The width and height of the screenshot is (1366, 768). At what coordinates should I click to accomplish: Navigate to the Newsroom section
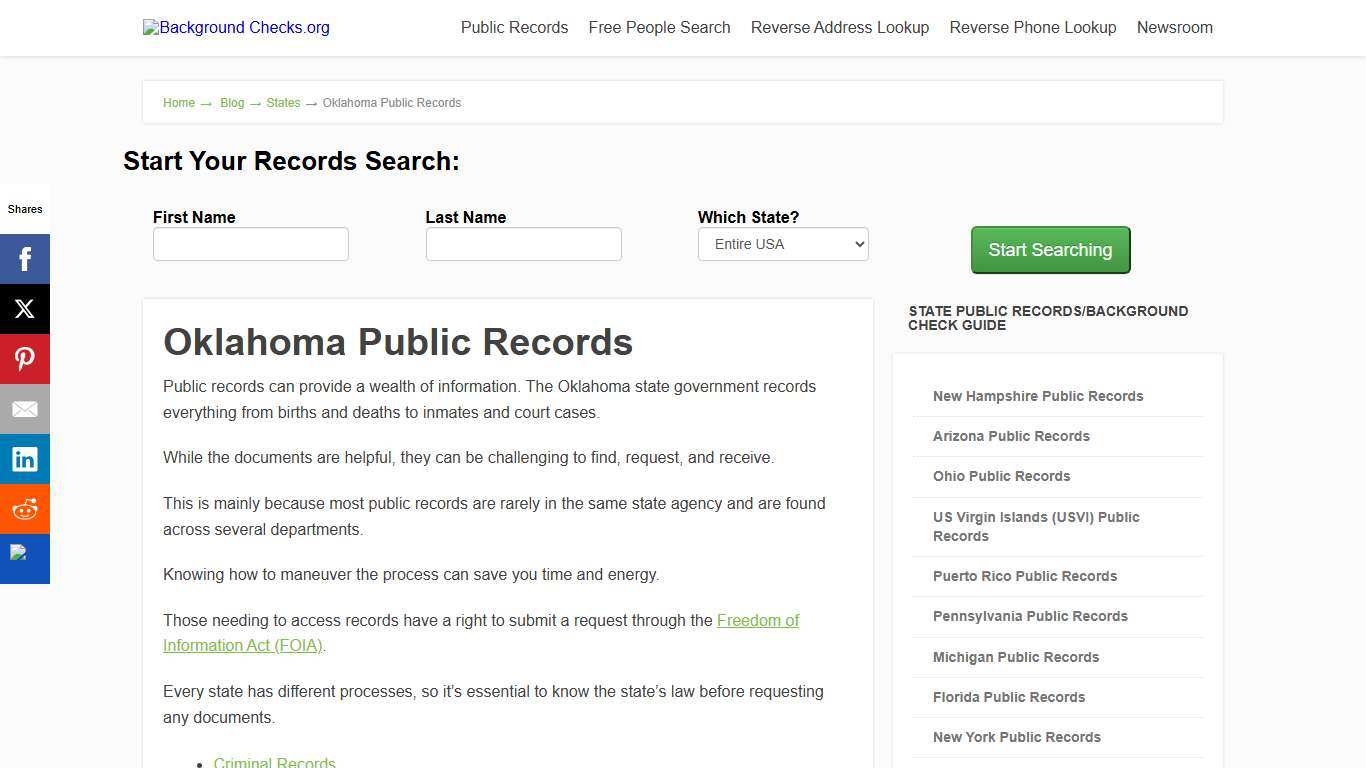1174,27
